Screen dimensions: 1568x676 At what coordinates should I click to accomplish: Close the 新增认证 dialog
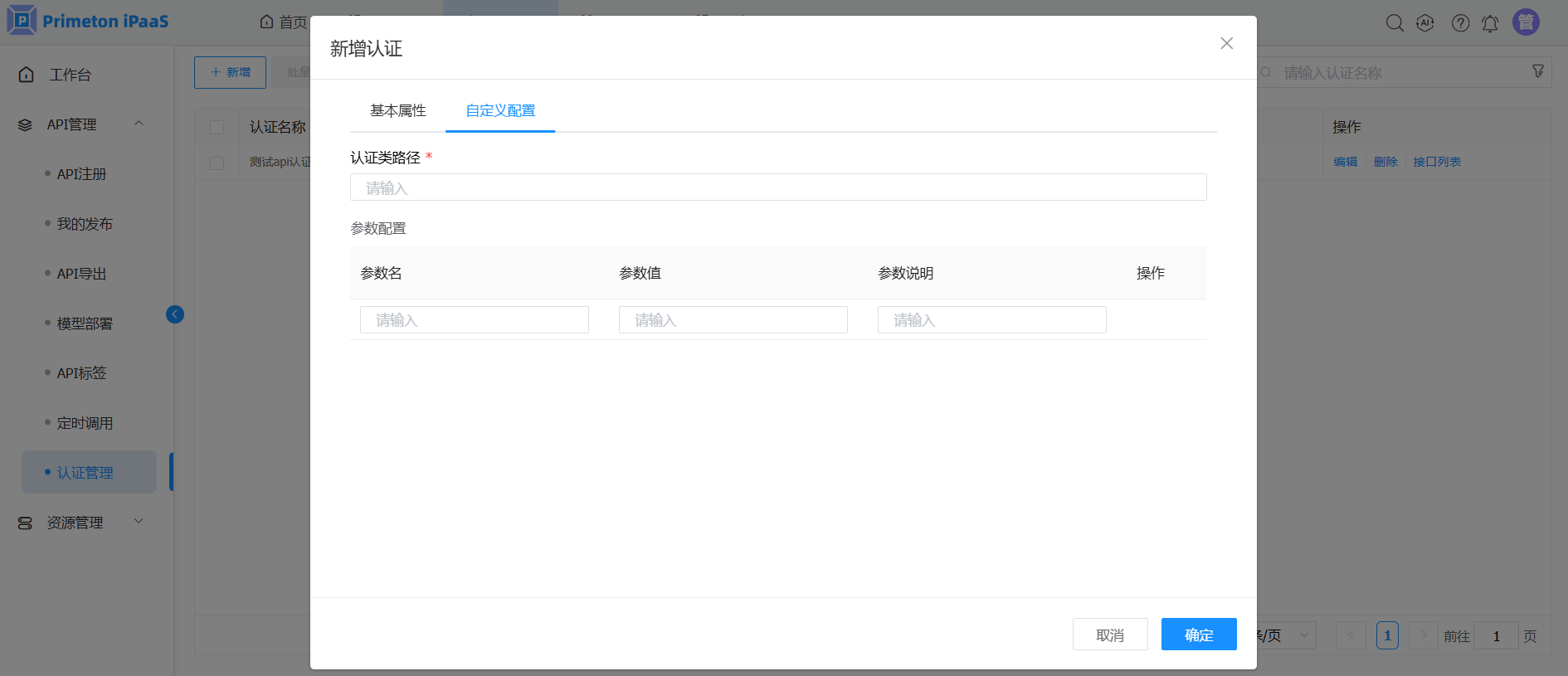(x=1226, y=43)
